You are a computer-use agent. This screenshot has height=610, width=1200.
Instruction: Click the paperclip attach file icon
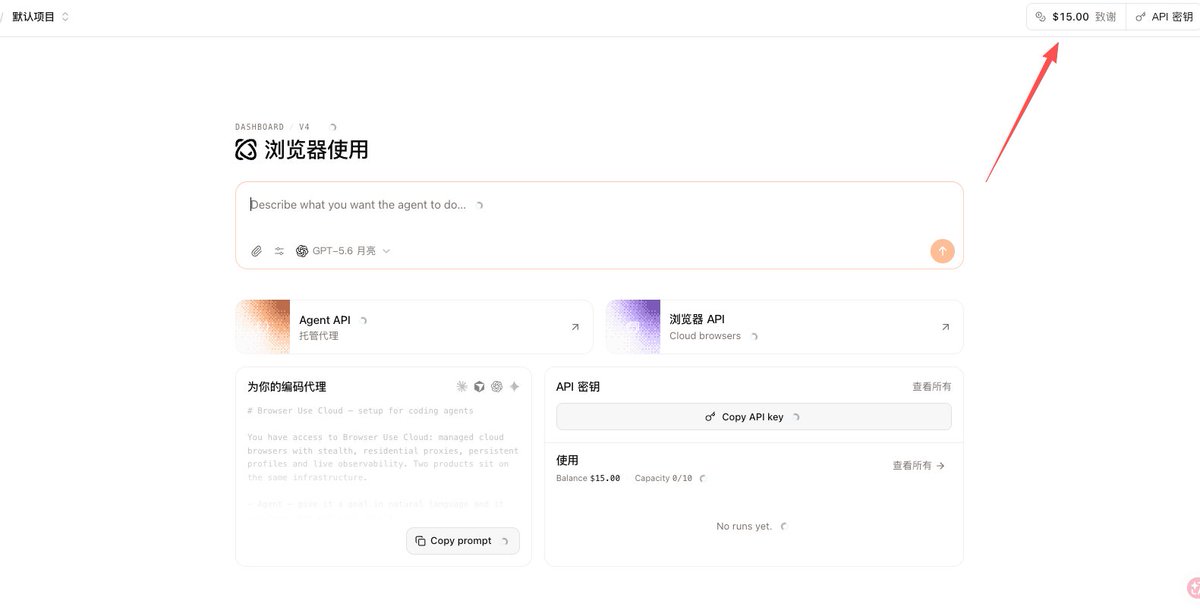coord(256,251)
